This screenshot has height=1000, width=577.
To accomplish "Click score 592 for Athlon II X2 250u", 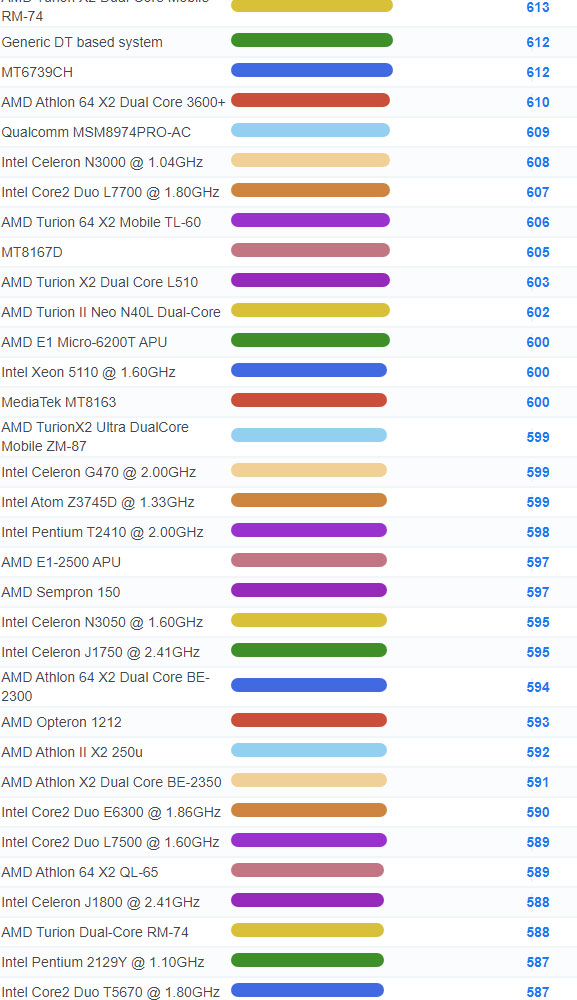I will (x=538, y=753).
